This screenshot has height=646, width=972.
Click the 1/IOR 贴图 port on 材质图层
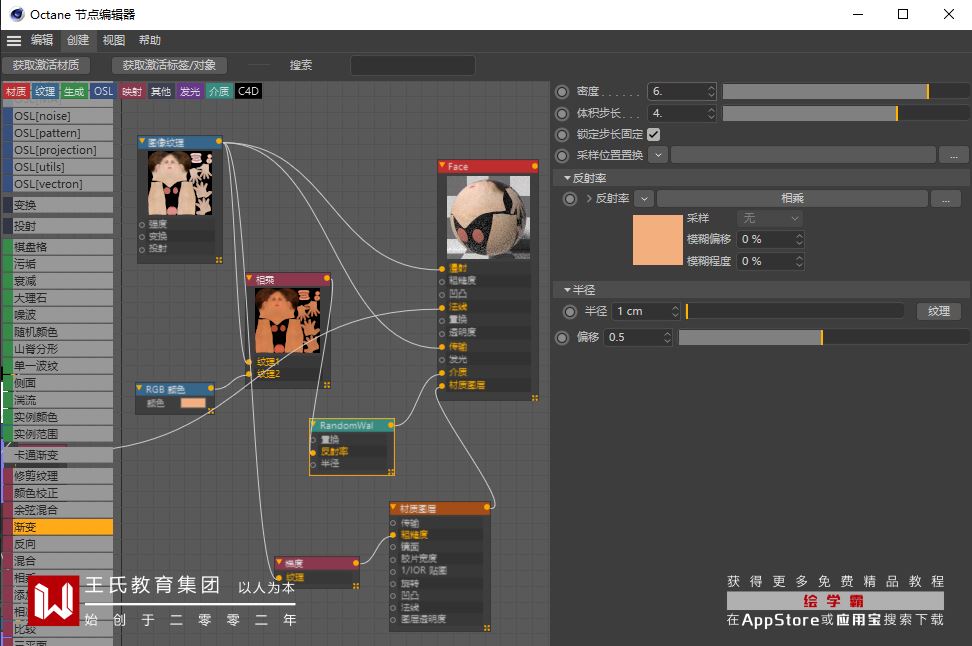(393, 571)
